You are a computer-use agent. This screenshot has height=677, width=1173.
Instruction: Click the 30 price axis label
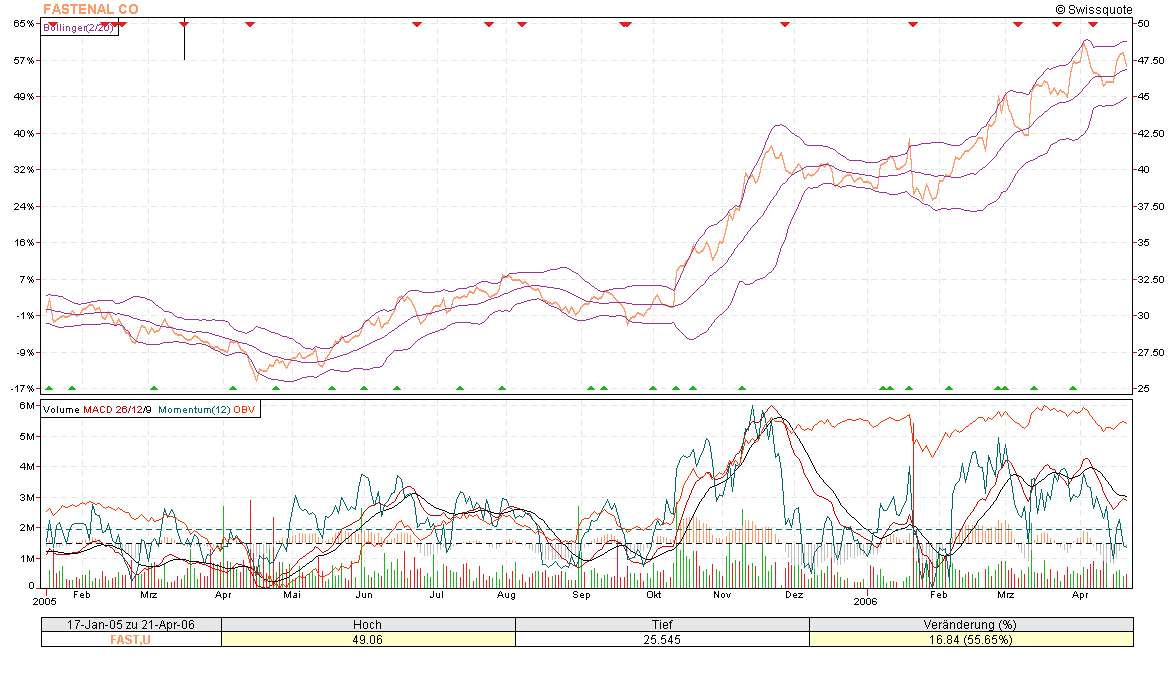pos(1144,315)
